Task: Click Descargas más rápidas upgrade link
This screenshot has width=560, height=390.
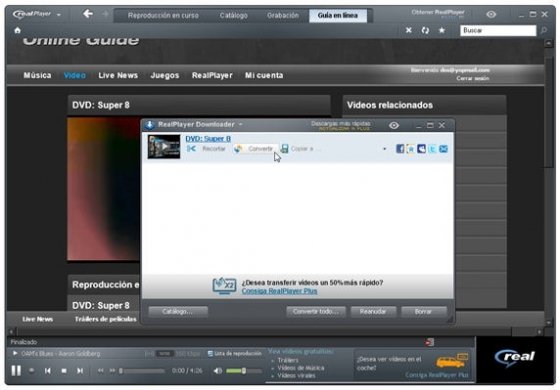Action: click(x=341, y=126)
